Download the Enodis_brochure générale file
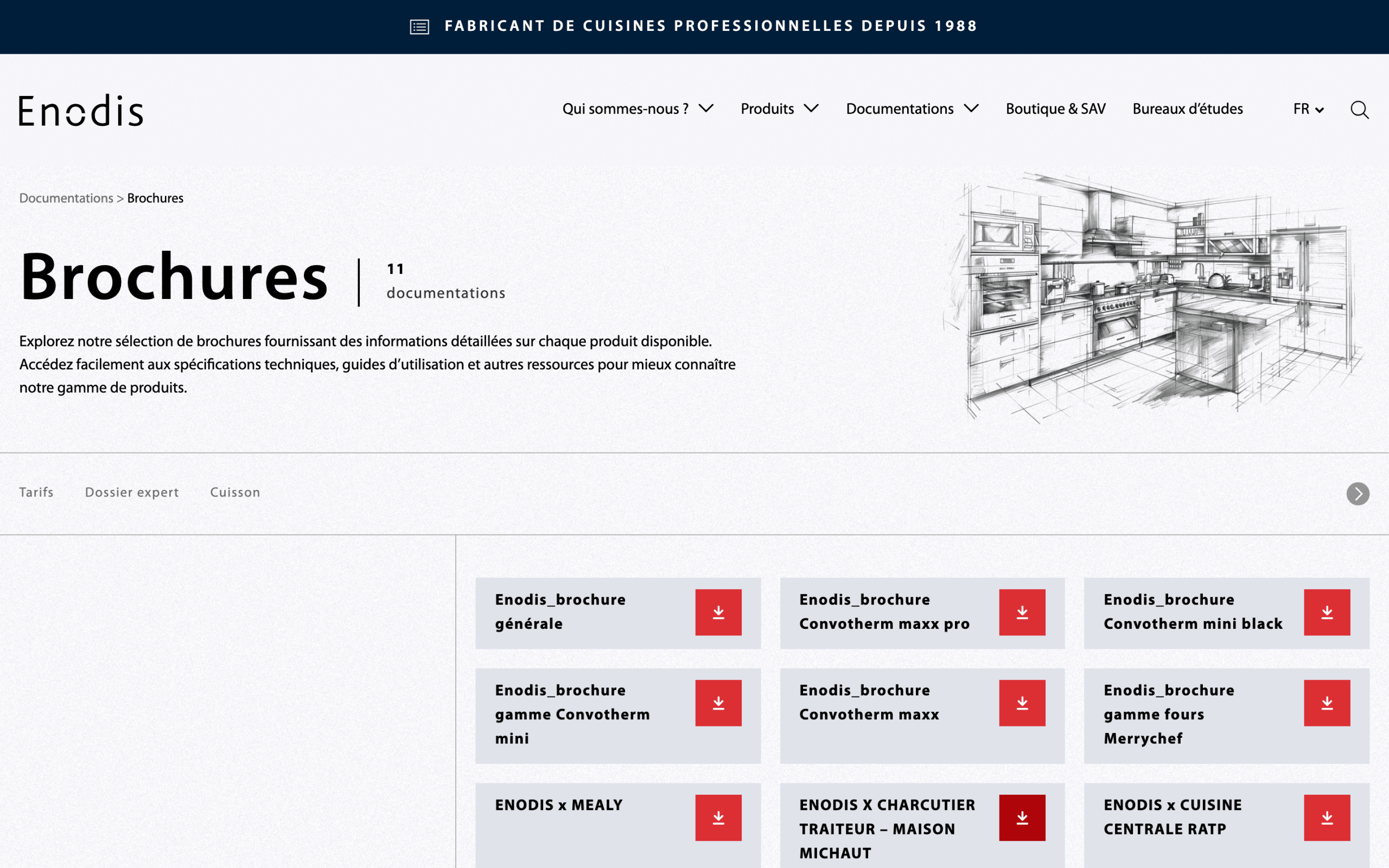 (x=718, y=612)
